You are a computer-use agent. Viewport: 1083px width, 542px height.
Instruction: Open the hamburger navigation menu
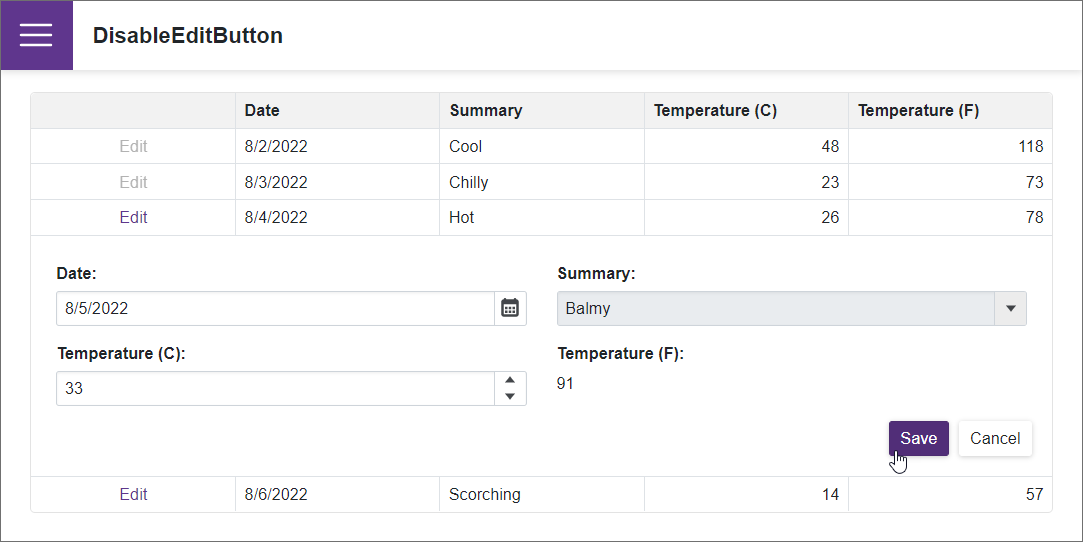(x=36, y=35)
